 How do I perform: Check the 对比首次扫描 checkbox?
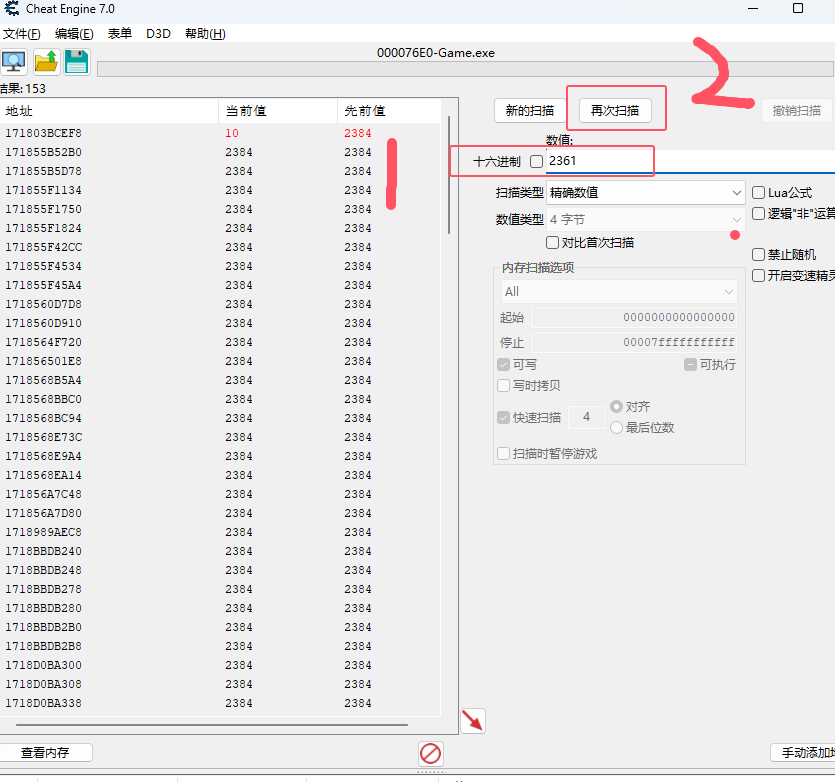point(552,243)
